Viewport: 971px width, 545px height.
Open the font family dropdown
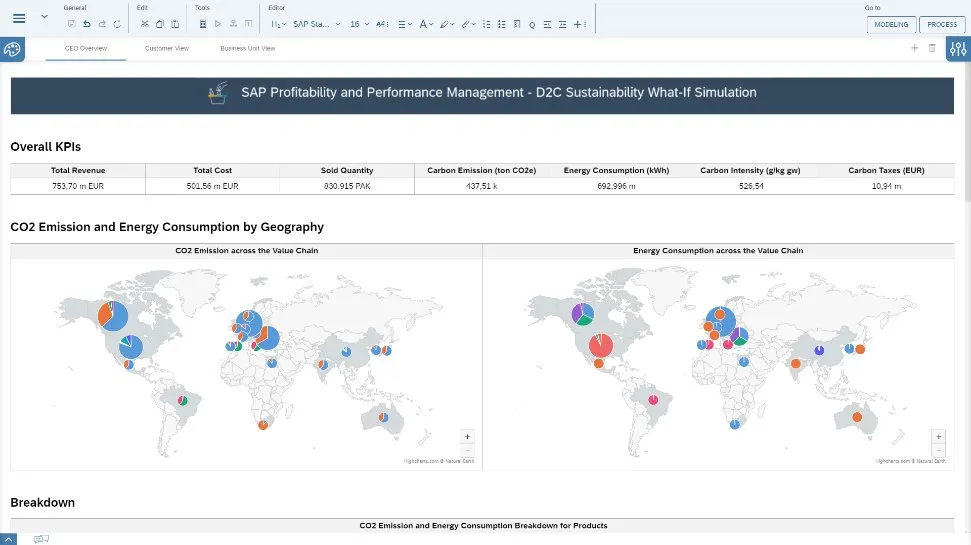click(316, 23)
